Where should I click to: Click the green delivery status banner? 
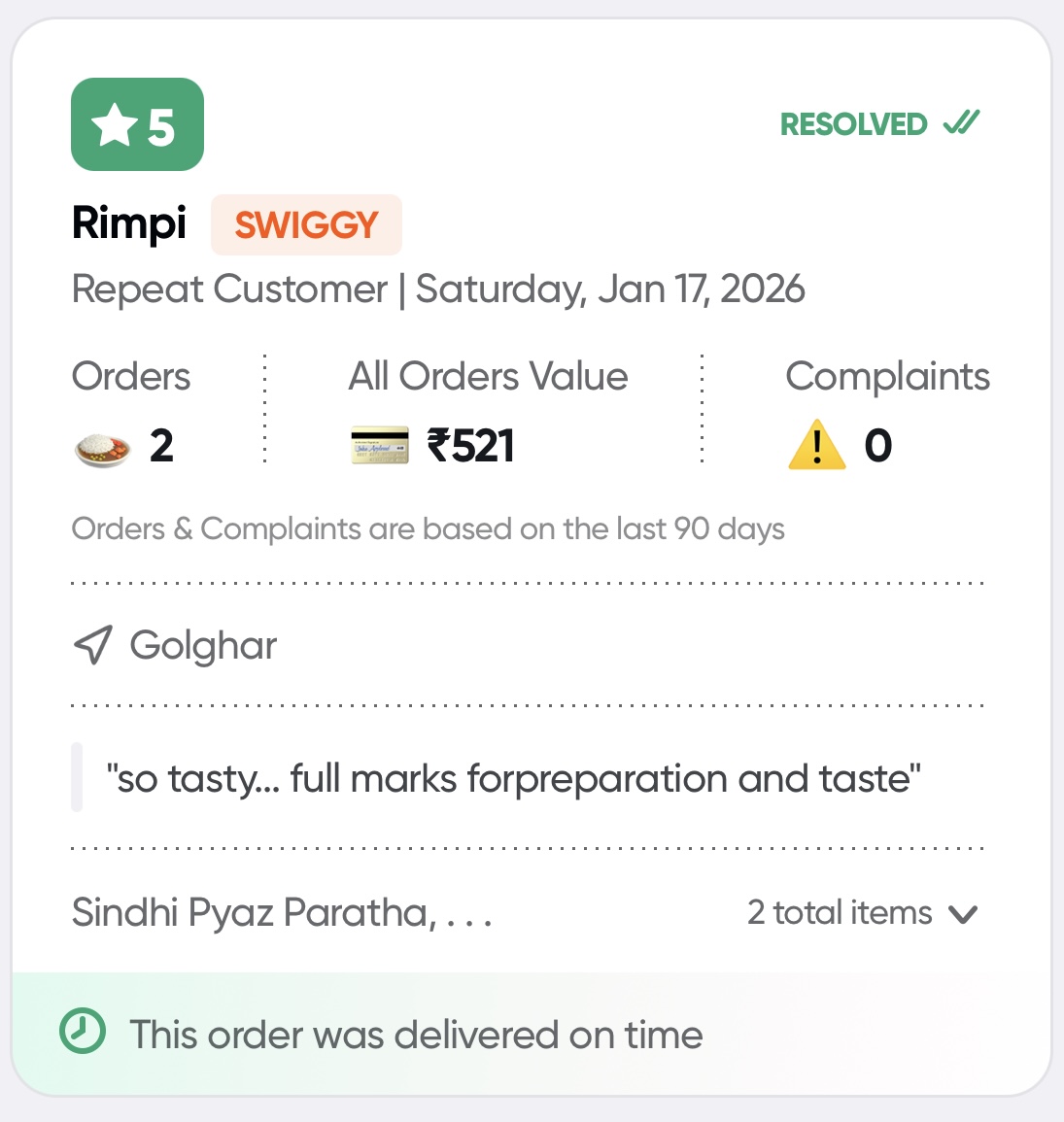click(530, 1034)
